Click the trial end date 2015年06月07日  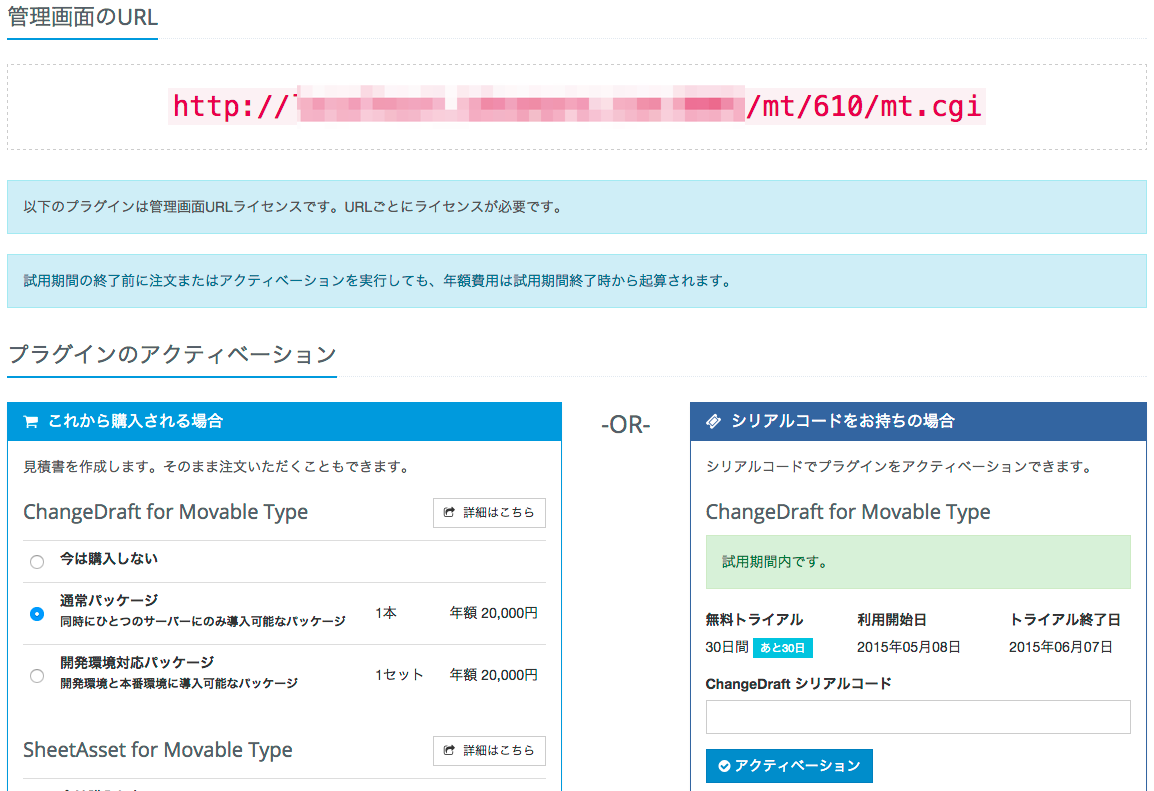[x=1061, y=648]
